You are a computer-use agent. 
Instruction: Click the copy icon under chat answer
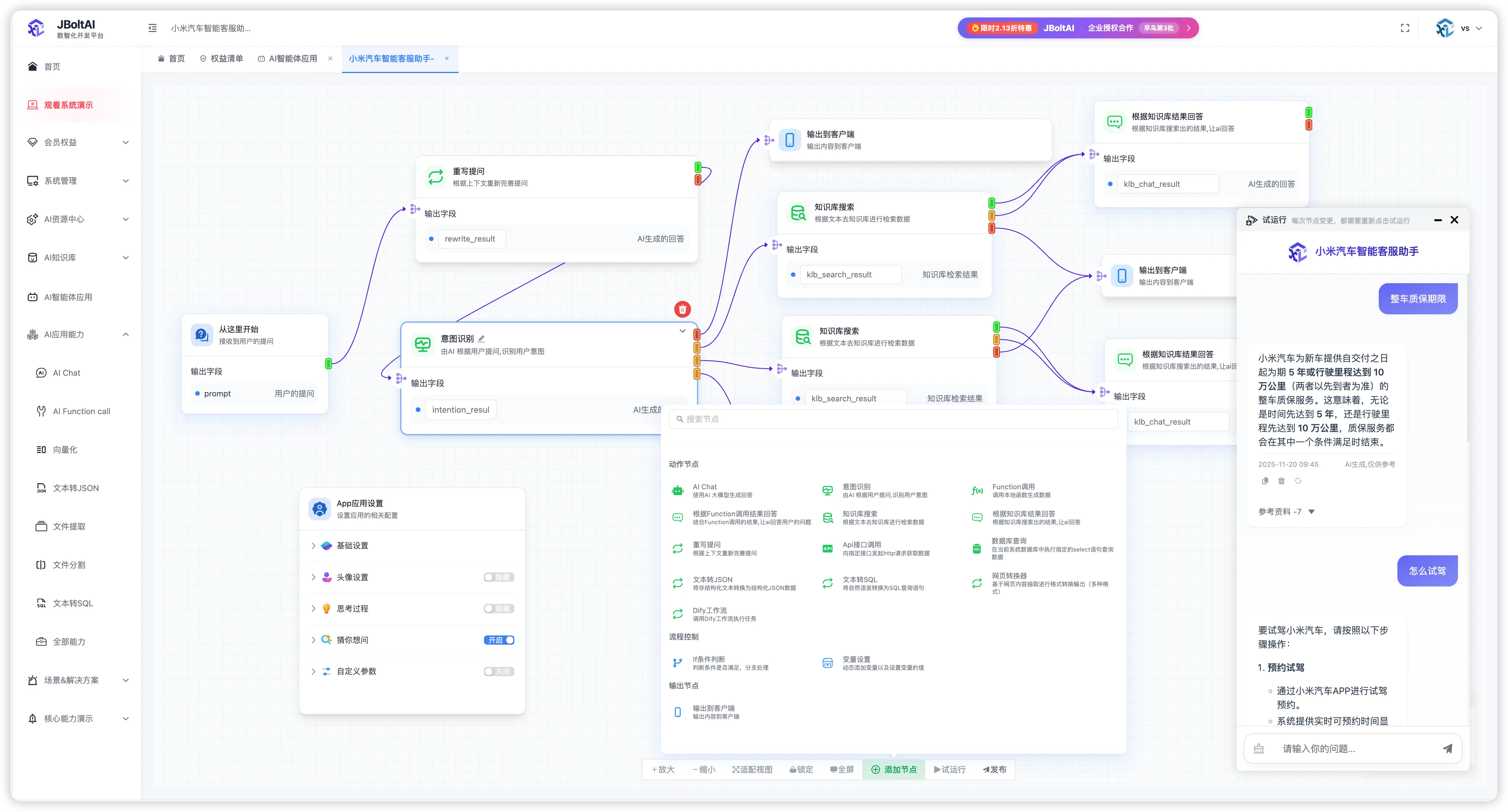[x=1265, y=481]
